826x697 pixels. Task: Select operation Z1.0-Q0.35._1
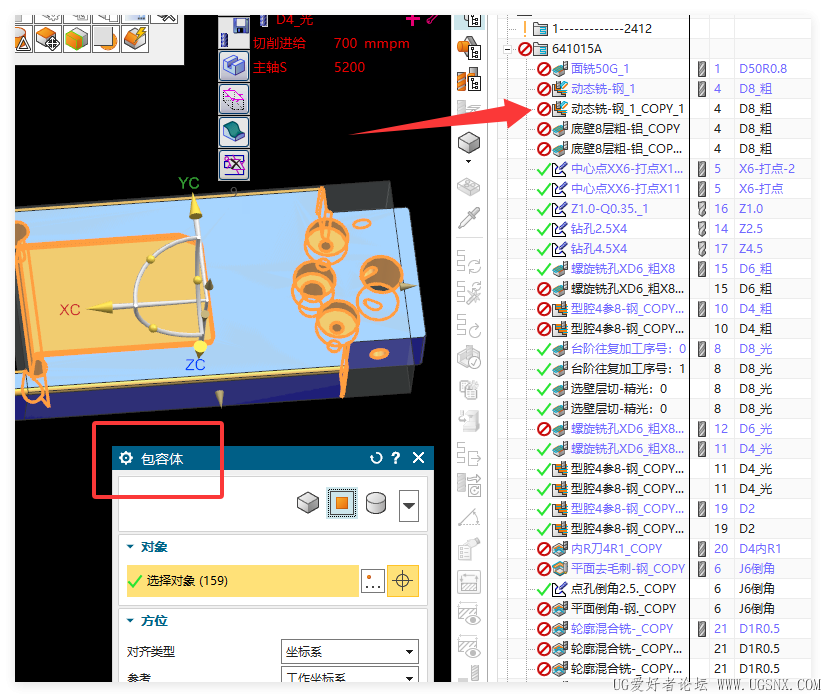click(x=609, y=209)
